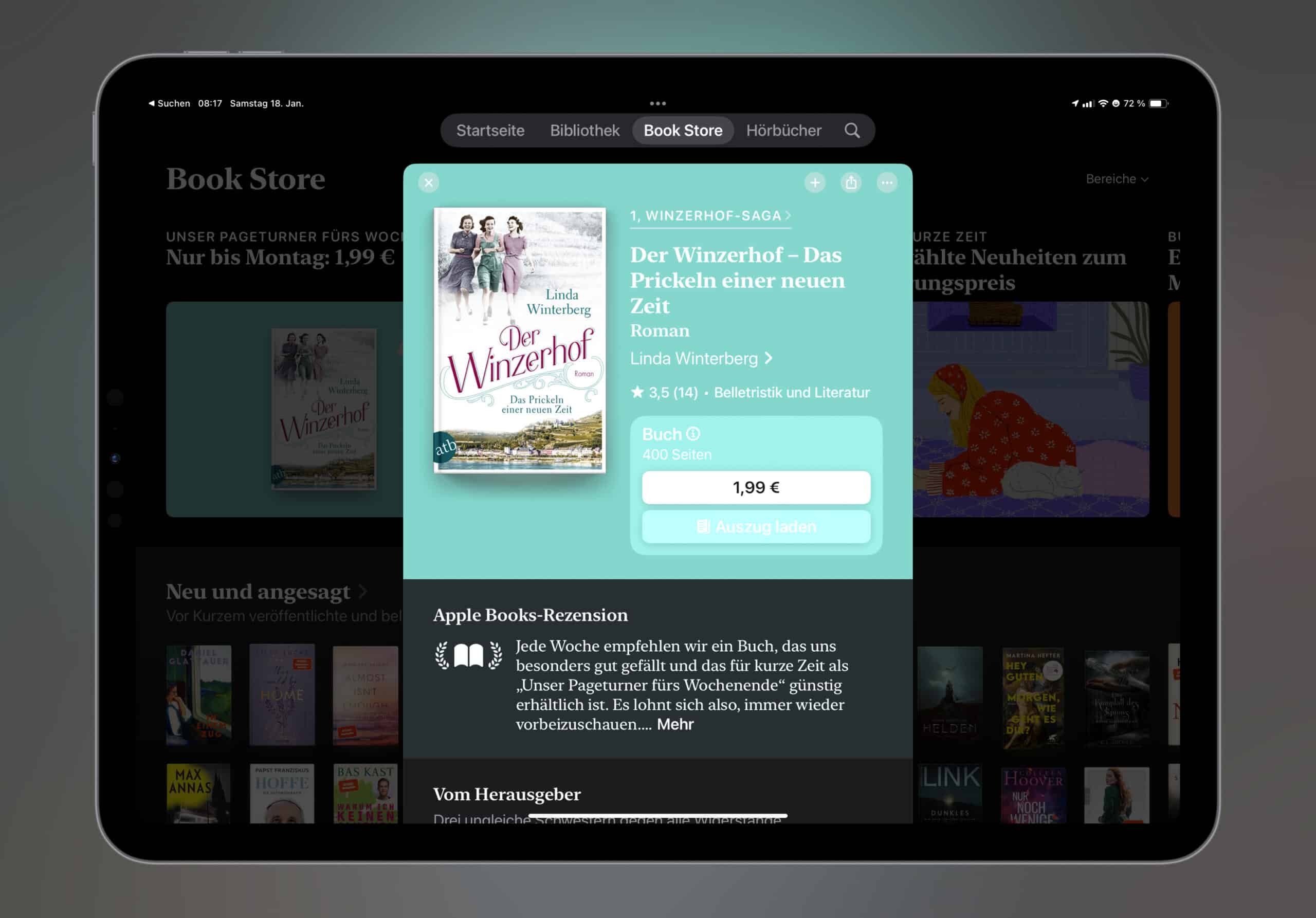Select the Book Store tab

pos(683,130)
